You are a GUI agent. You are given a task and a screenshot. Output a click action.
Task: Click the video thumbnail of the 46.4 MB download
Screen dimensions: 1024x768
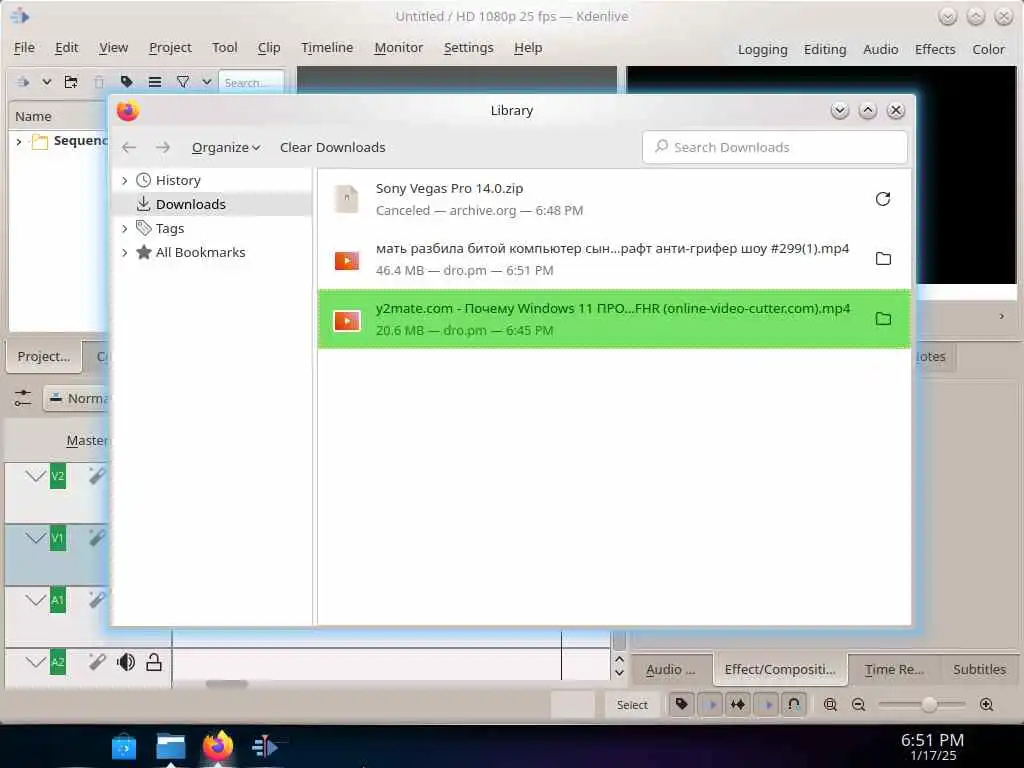tap(346, 261)
